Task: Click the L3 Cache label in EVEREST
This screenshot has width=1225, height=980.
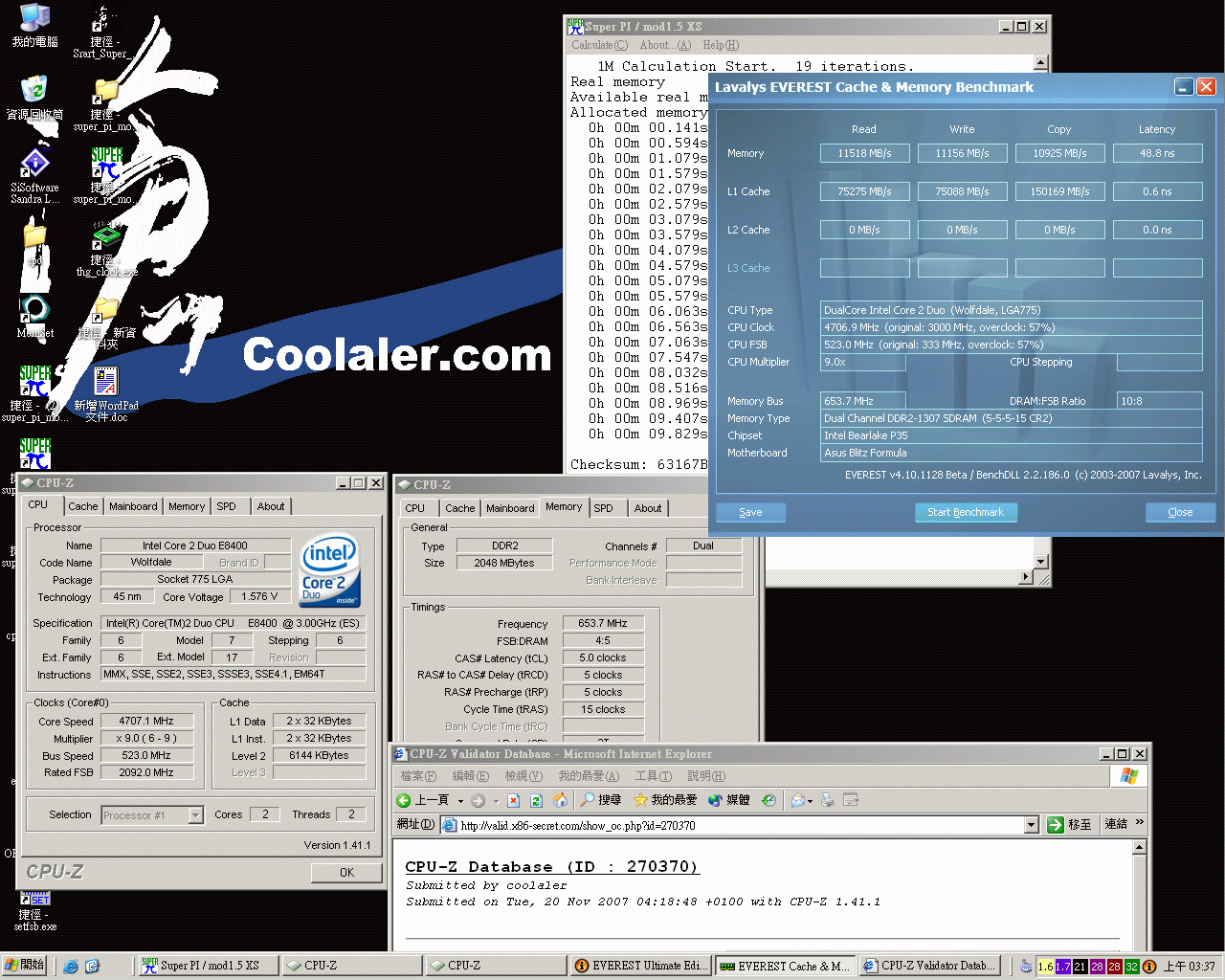Action: coord(748,268)
